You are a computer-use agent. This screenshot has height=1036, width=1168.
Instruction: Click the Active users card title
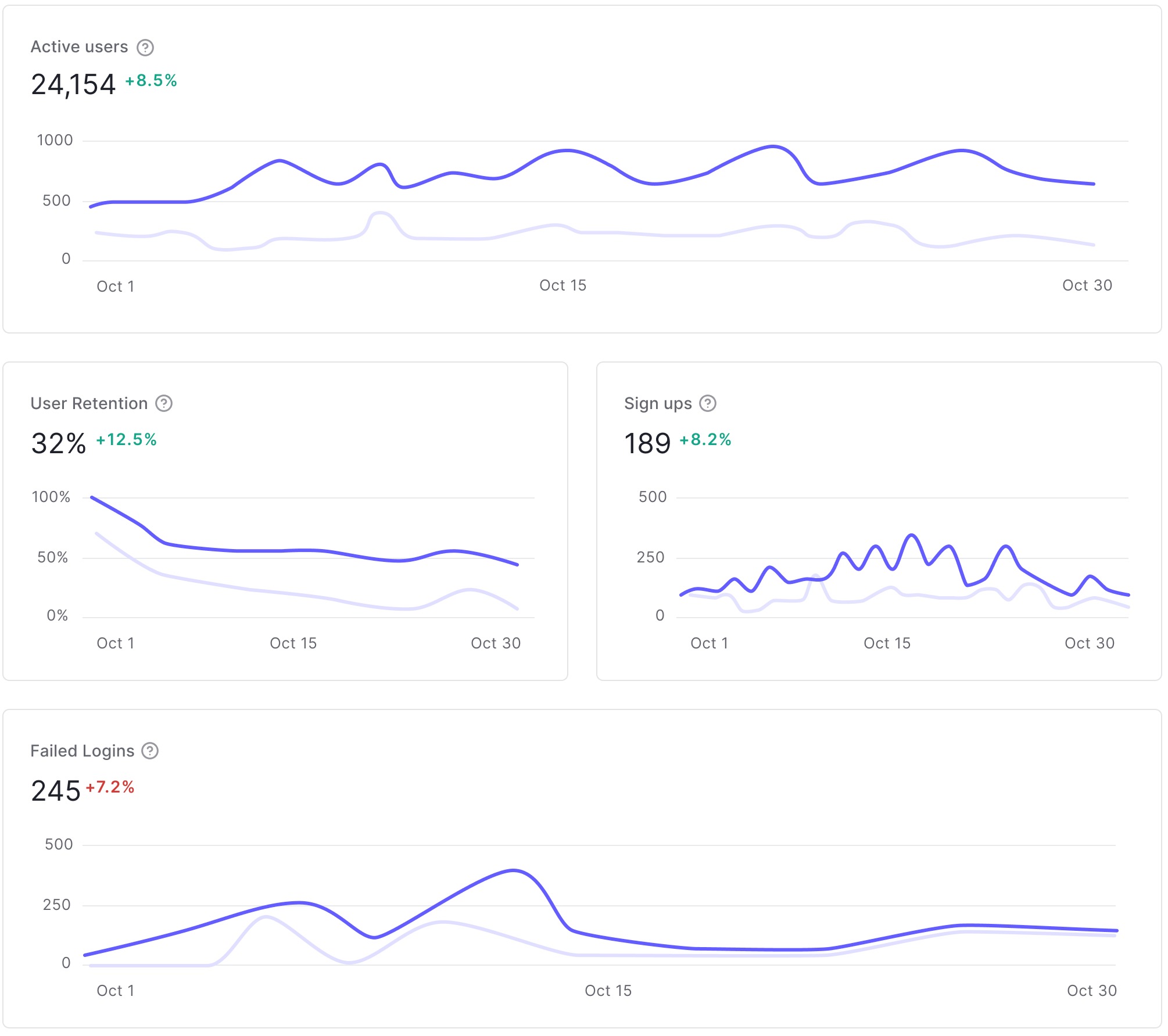[x=79, y=47]
